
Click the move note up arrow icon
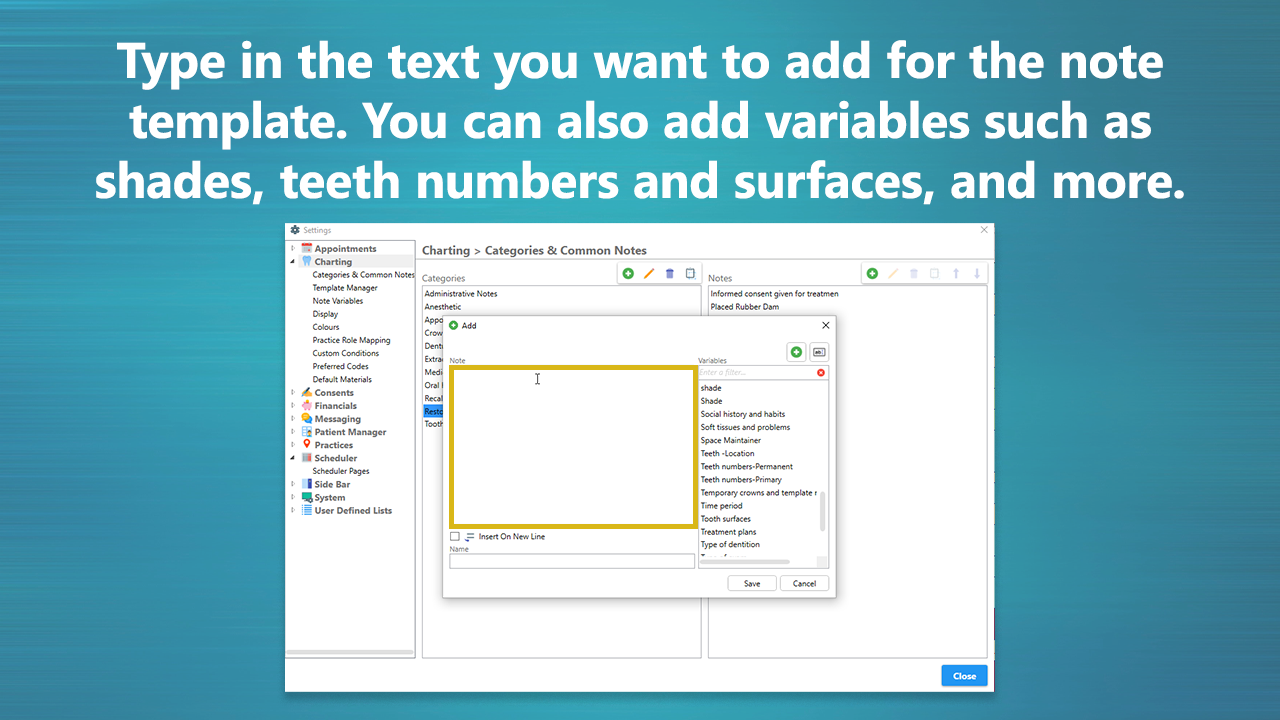pos(955,272)
